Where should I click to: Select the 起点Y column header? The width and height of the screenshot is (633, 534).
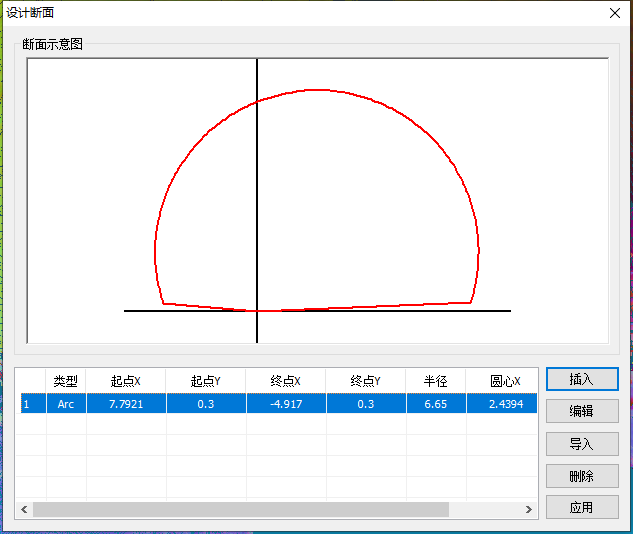click(x=206, y=381)
